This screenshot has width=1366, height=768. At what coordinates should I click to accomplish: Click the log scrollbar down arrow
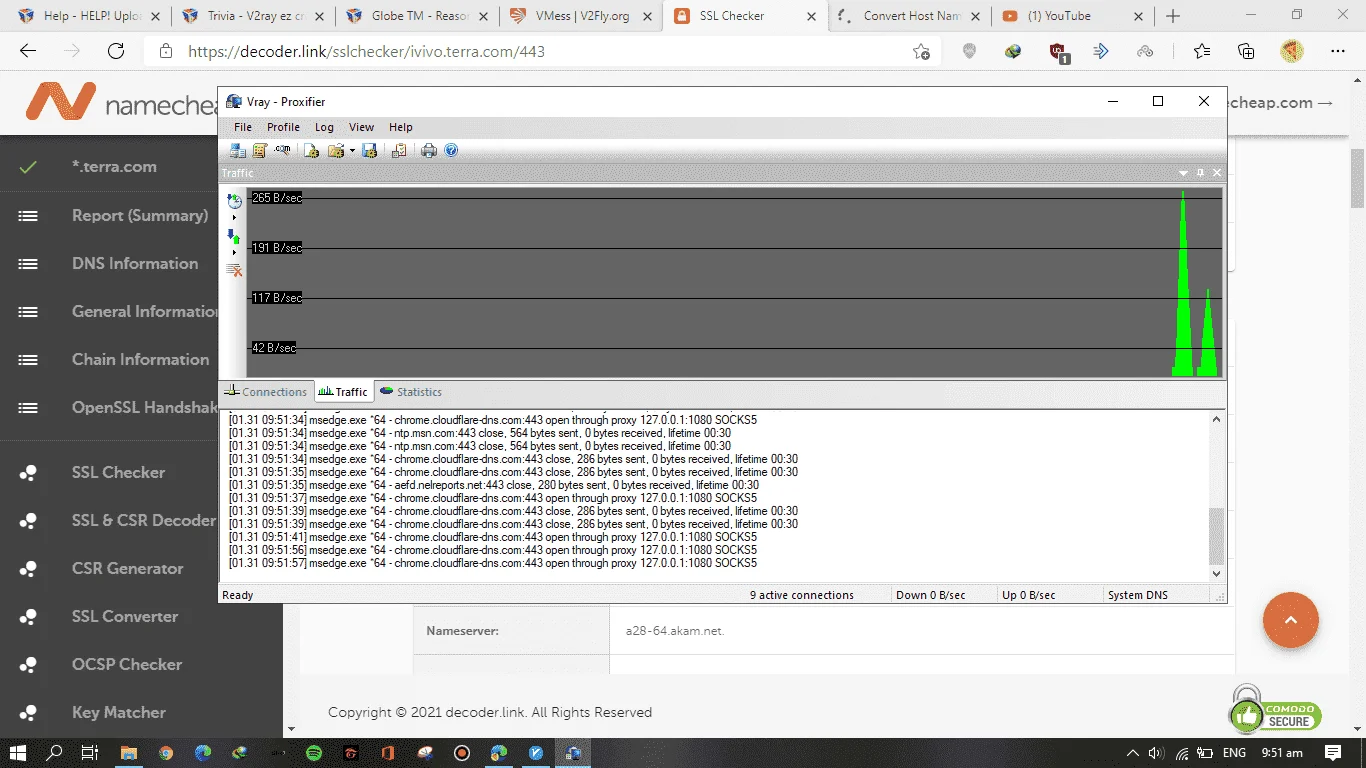(1216, 574)
